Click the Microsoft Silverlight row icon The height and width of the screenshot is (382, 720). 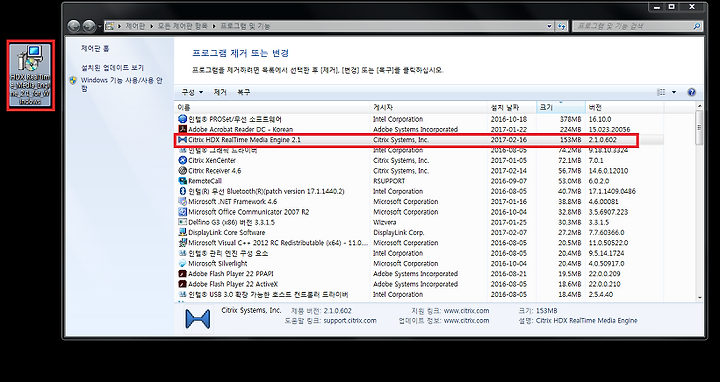(x=182, y=264)
